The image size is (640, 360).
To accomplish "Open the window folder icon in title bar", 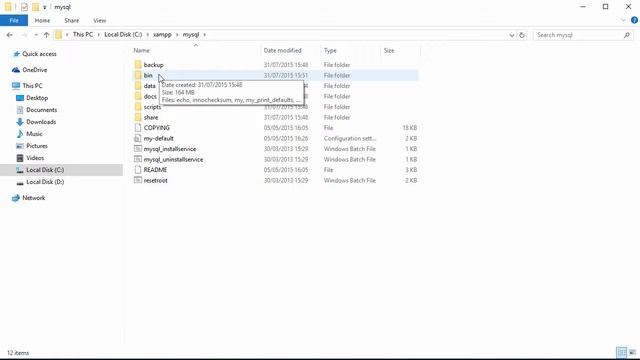I will click(x=8, y=7).
